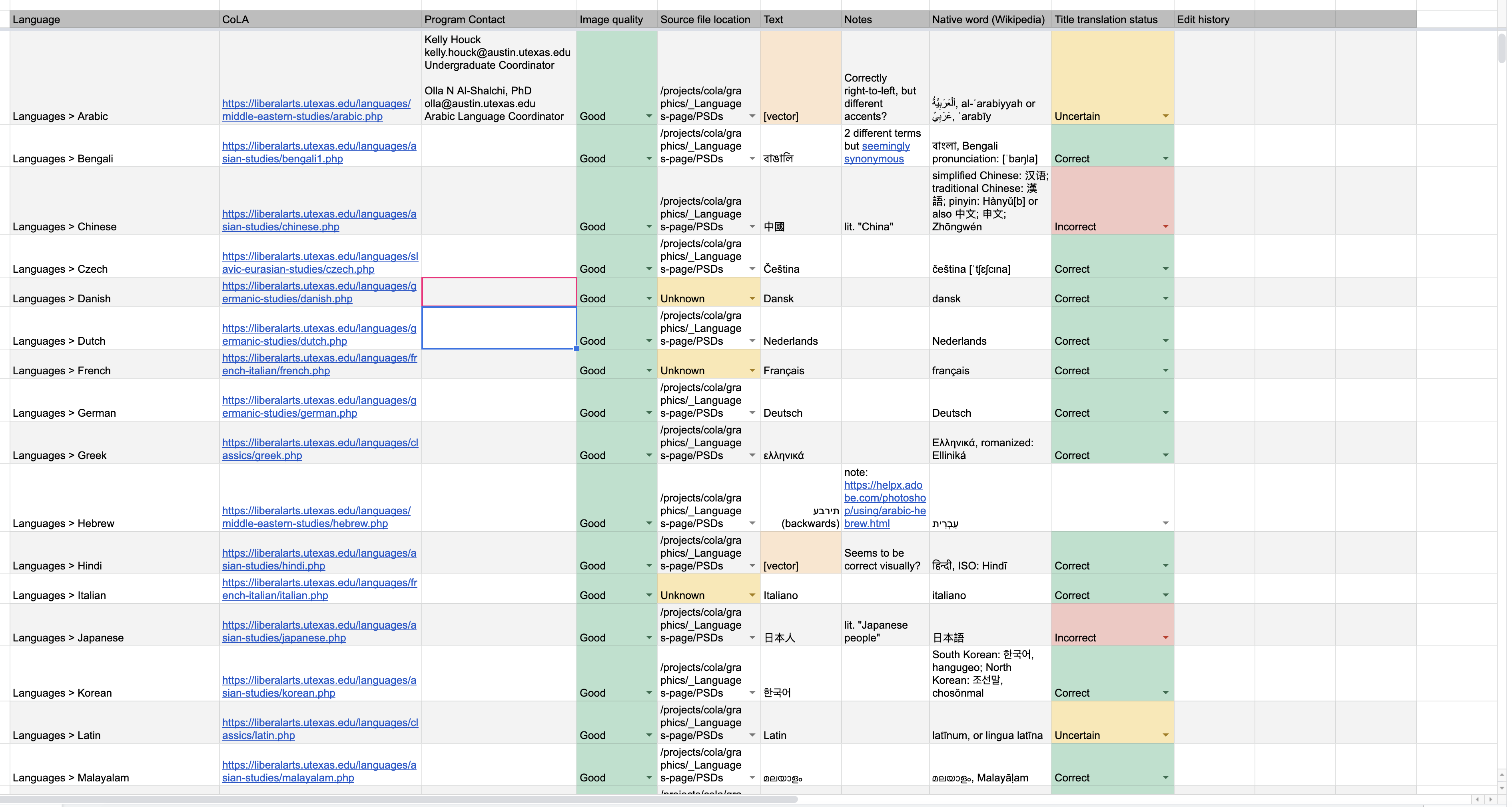
Task: Click the scroll up arrow button
Action: pos(1502,775)
